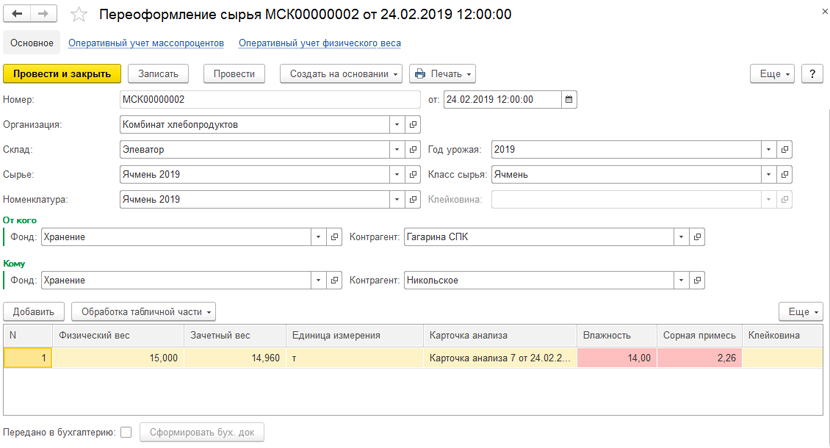Viewport: 830px width, 448px height.
Task: Open Гагарина СПК контрагент record icon
Action: coord(697,237)
